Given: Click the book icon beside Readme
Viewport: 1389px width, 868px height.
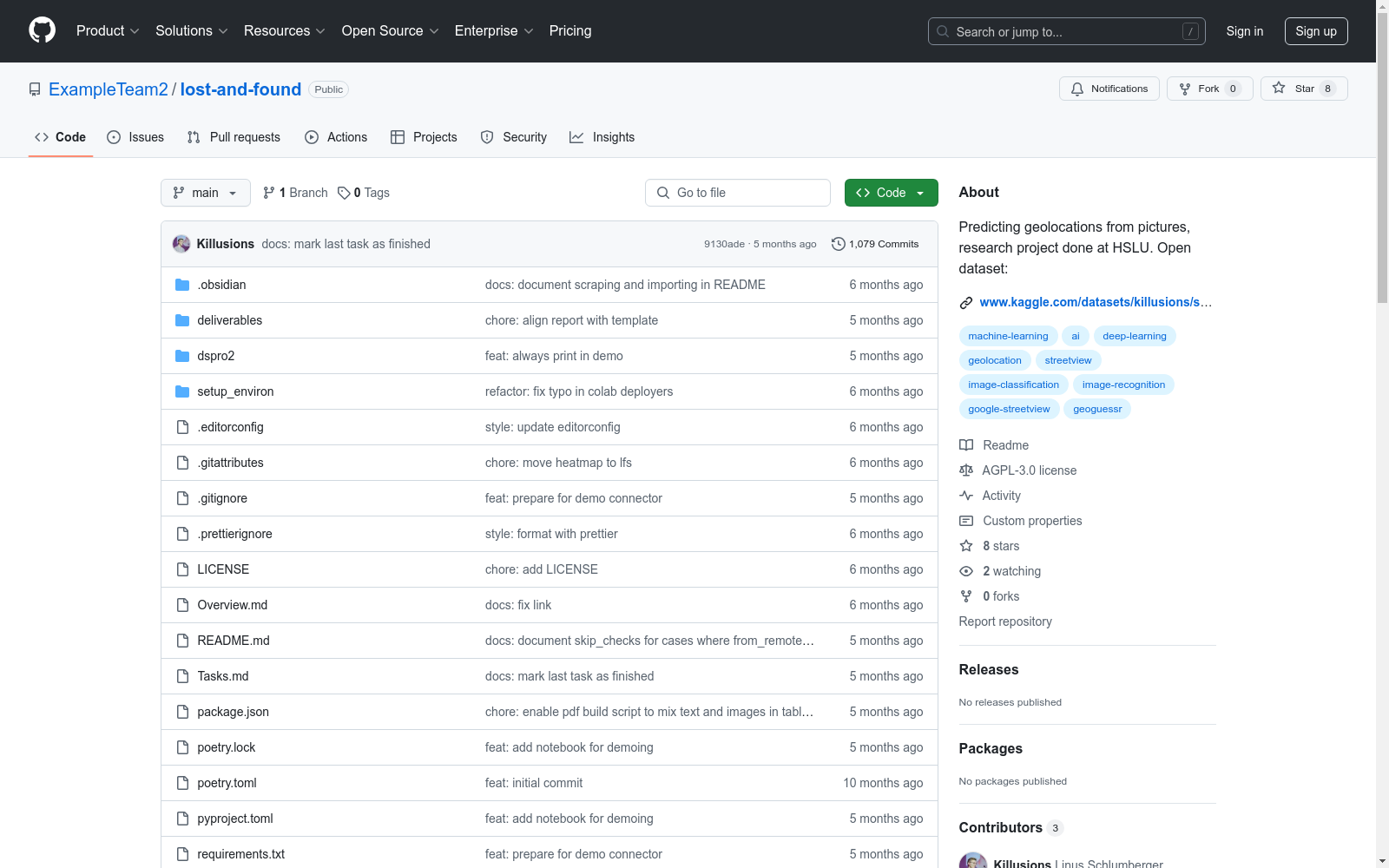Looking at the screenshot, I should point(966,445).
